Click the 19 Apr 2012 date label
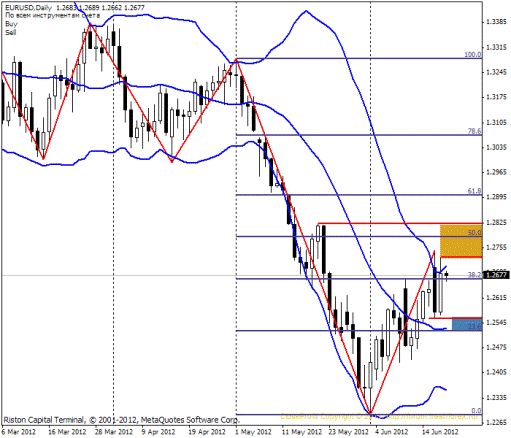This screenshot has width=511, height=438. [x=207, y=432]
